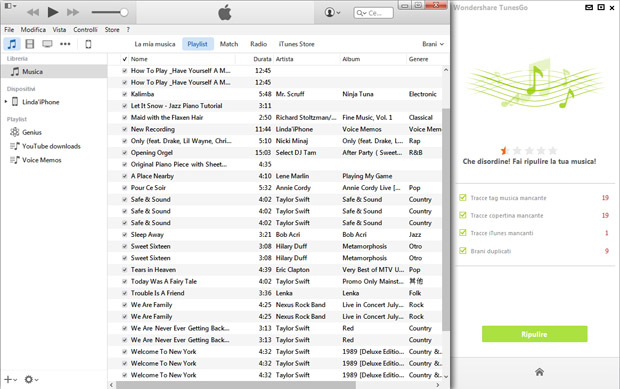Image resolution: width=620 pixels, height=389 pixels.
Task: Select Musica in the Libreria sidebar
Action: pos(54,72)
